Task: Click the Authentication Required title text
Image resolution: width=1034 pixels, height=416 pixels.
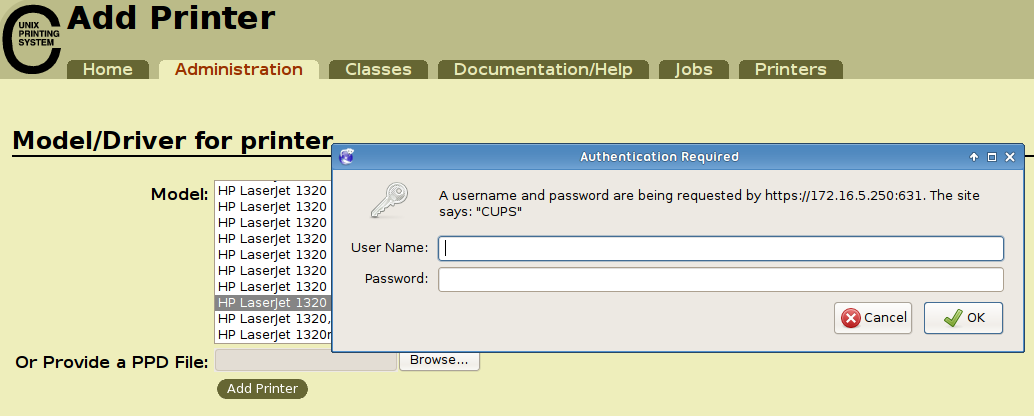Action: coord(659,157)
